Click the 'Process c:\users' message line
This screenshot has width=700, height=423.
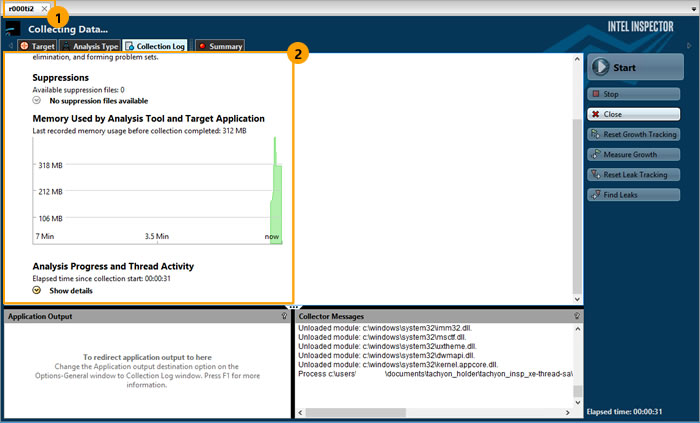(435, 374)
